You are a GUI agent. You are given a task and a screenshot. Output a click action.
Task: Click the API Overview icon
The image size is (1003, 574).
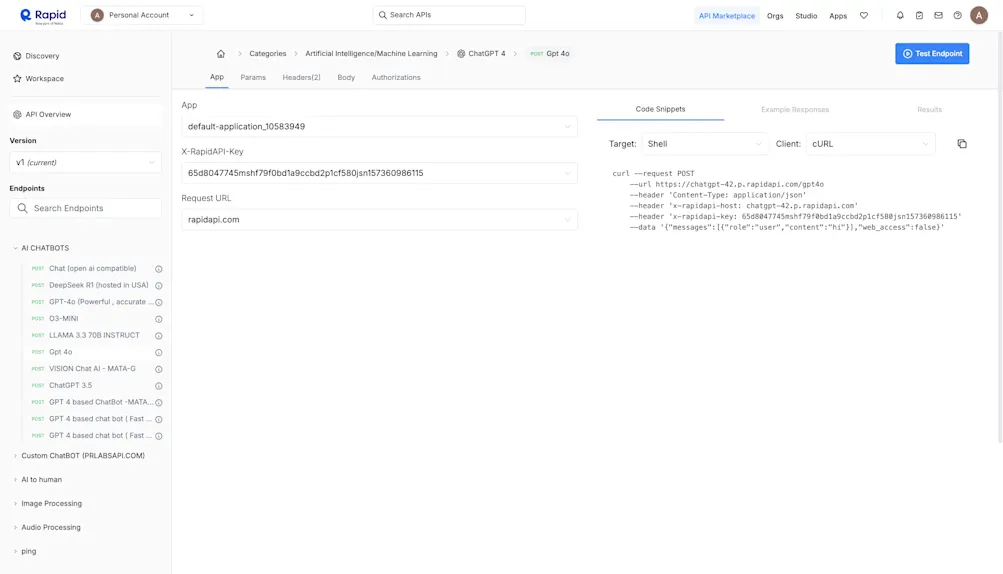(x=17, y=115)
